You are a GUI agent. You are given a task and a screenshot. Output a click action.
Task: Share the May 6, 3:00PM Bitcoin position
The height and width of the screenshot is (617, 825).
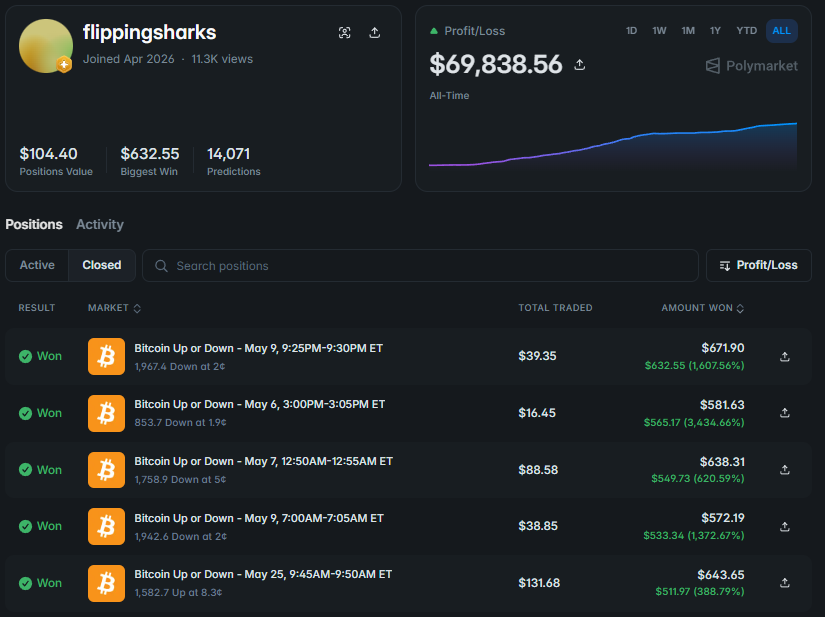(784, 413)
